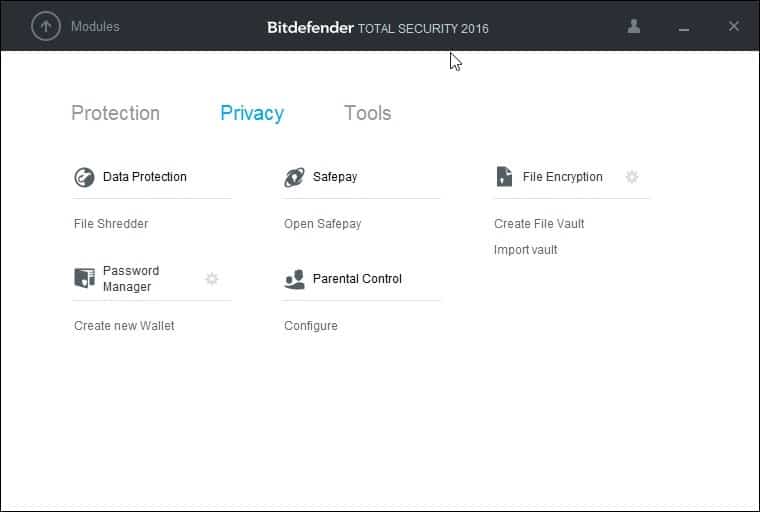Click Import vault link
Viewport: 760px width, 512px height.
[x=525, y=250]
